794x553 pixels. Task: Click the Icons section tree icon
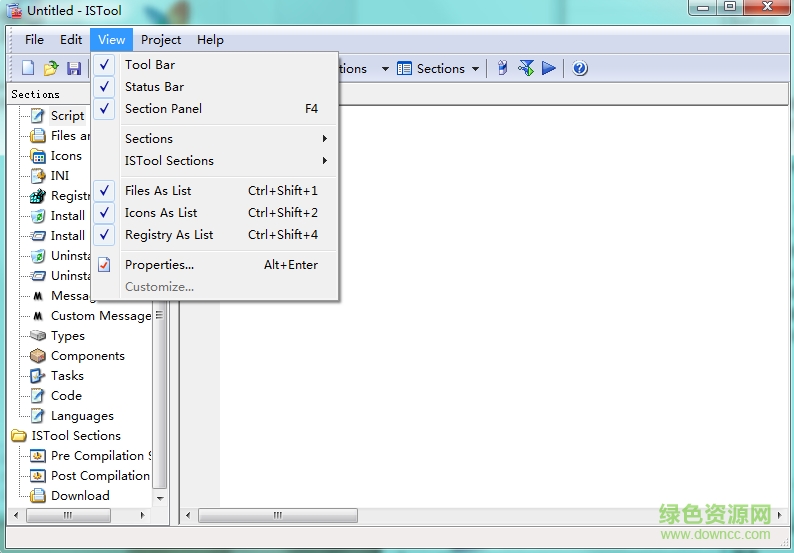click(x=37, y=156)
